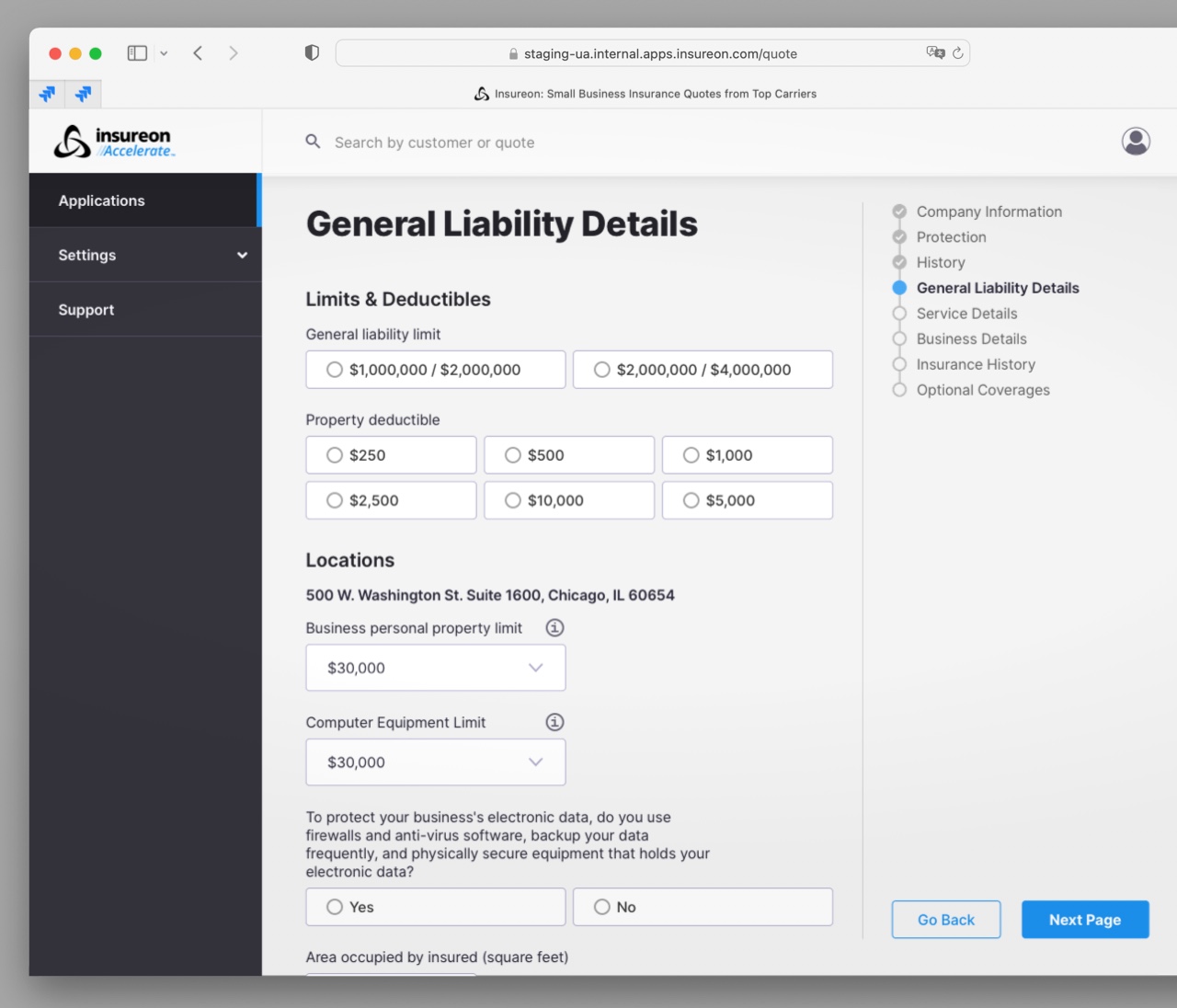Screen dimensions: 1177x1008
Task: Click info icon beside Computer Equipment Limit
Action: point(554,722)
